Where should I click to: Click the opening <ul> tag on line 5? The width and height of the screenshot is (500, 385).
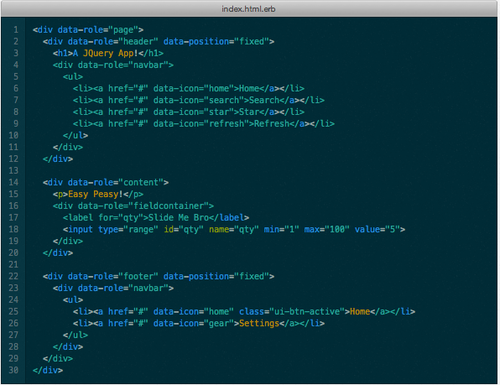(73, 77)
